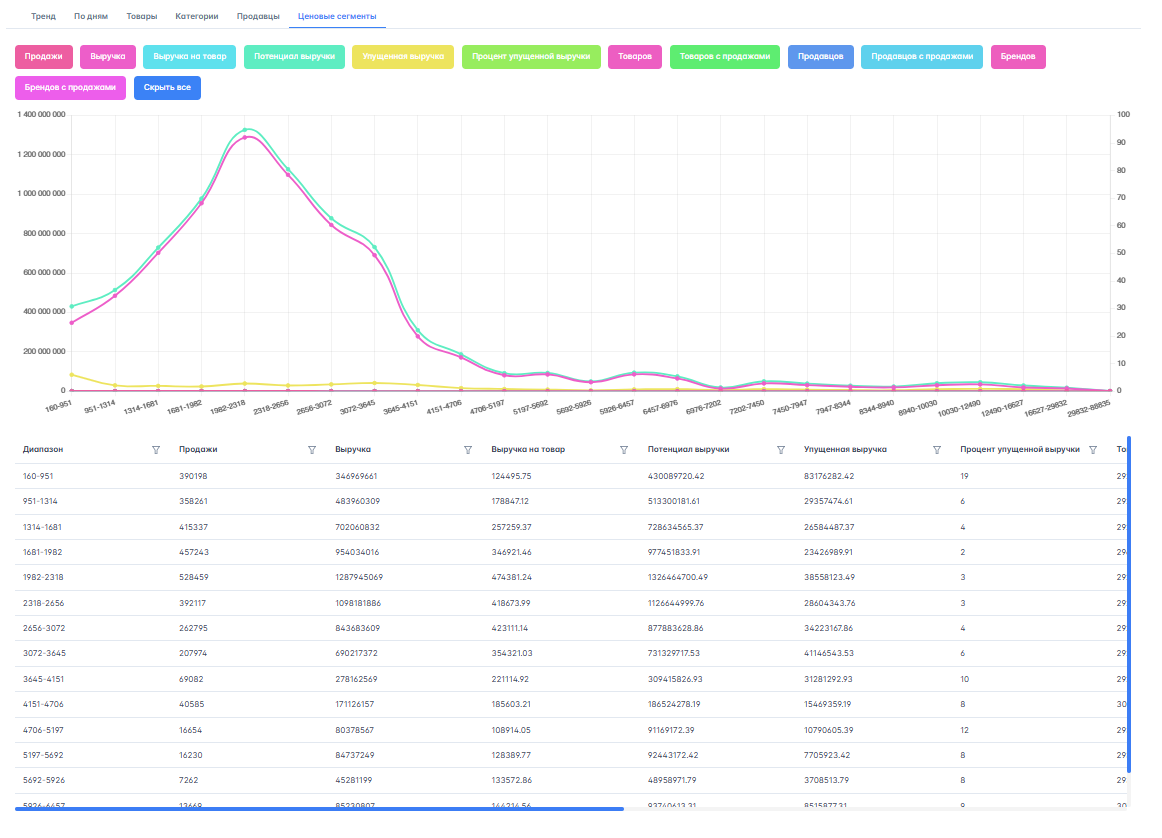The height and width of the screenshot is (838, 1162).
Task: Switch to the Тренд tab
Action: (44, 17)
